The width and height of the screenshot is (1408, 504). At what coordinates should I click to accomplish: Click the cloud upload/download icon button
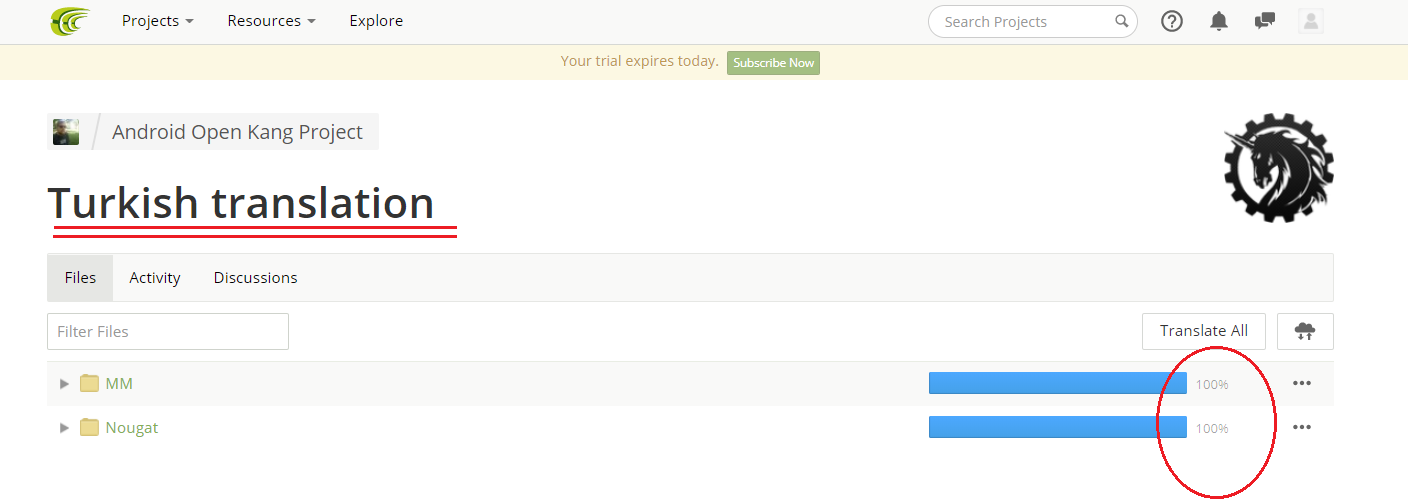click(x=1305, y=331)
